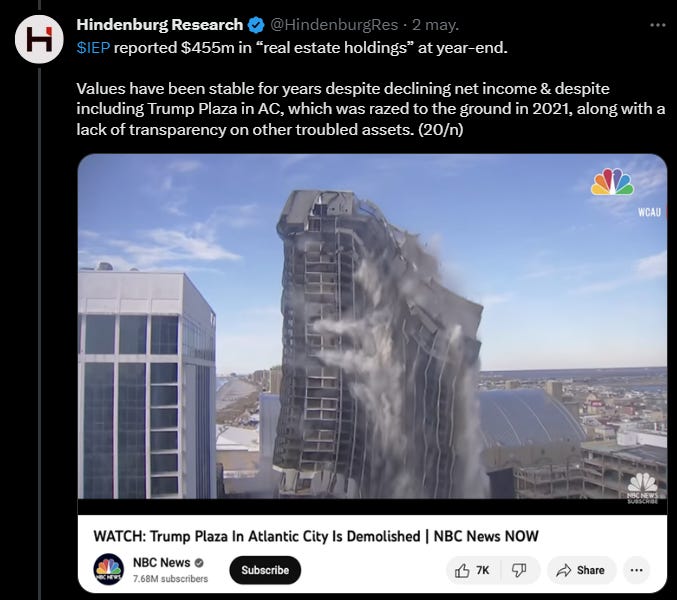677x600 pixels.
Task: Click NBC News subscribe watermark in video
Action: [x=642, y=488]
